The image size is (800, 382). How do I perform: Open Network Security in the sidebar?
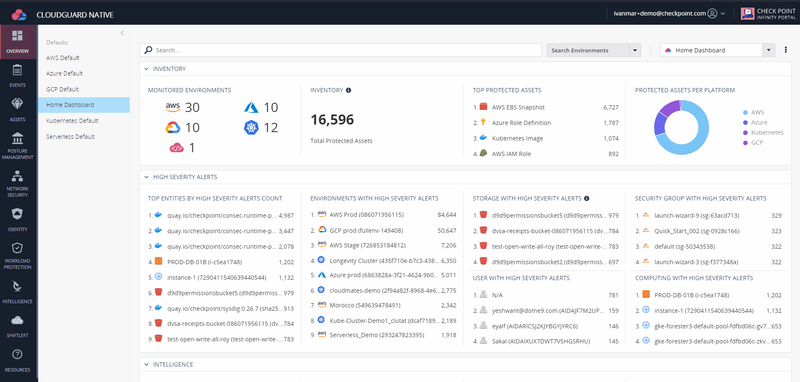pos(18,184)
